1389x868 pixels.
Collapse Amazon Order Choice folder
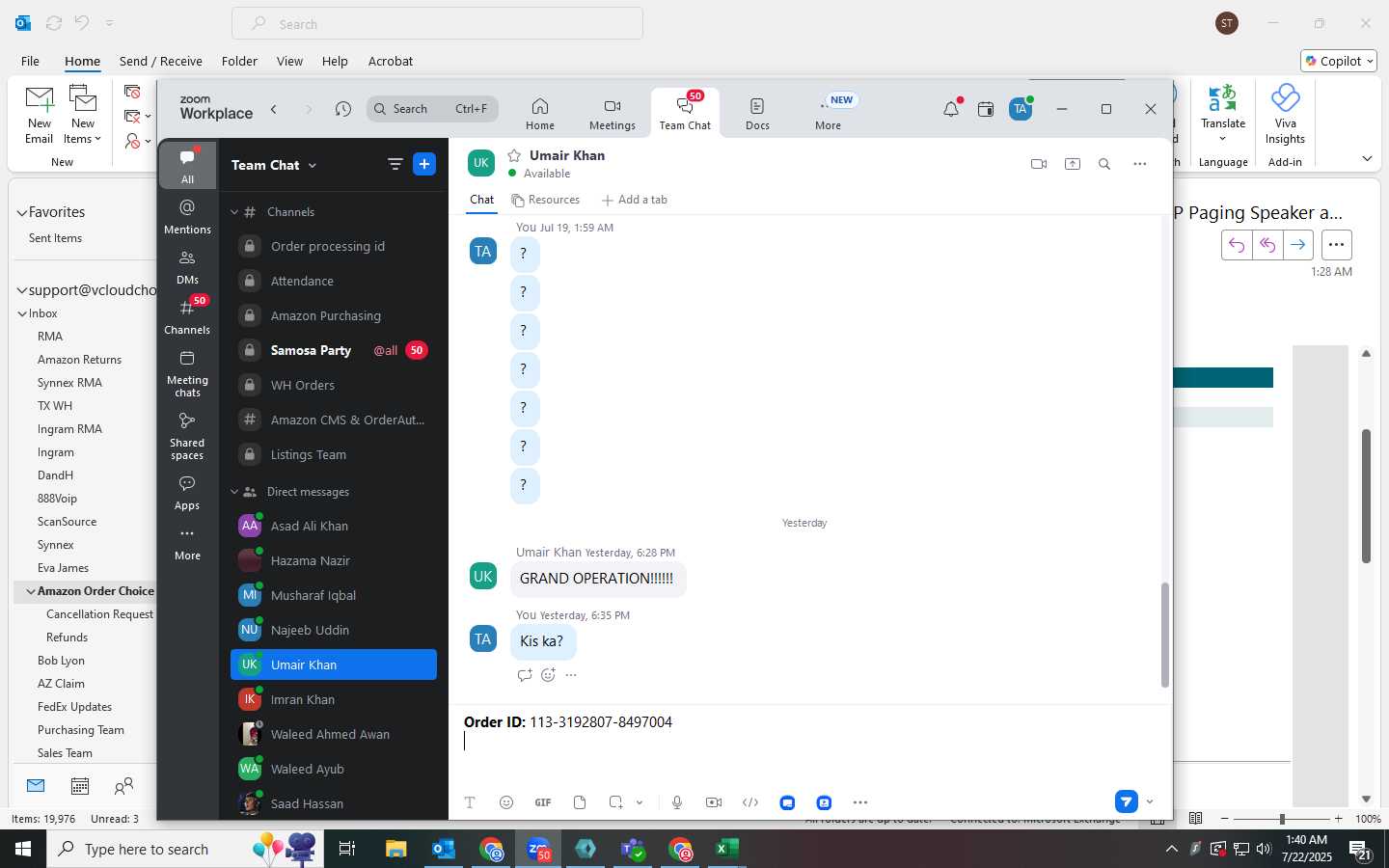pyautogui.click(x=31, y=591)
